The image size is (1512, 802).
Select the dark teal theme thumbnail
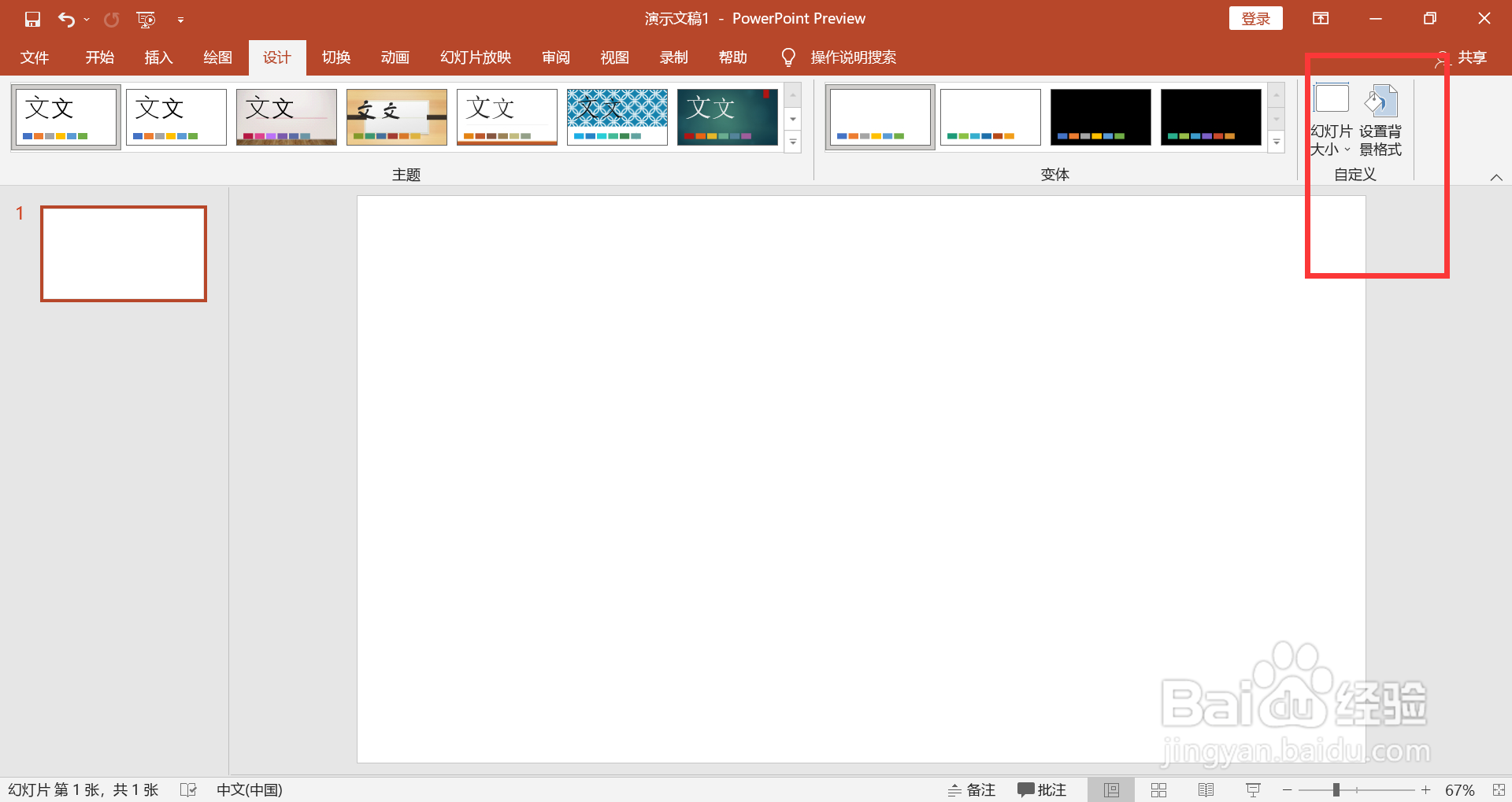728,117
